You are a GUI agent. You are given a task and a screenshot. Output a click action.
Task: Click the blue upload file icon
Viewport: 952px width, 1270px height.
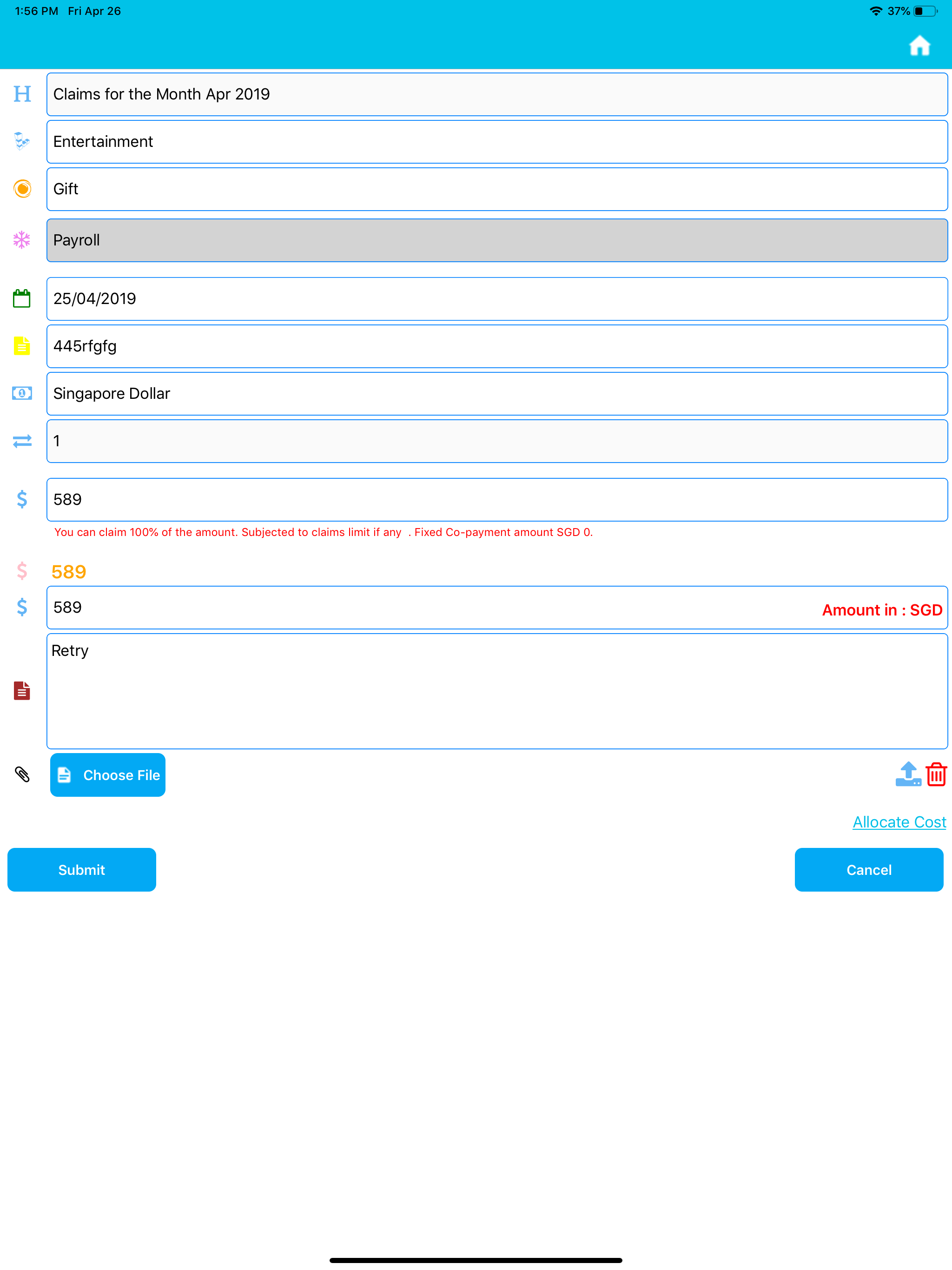pos(908,774)
